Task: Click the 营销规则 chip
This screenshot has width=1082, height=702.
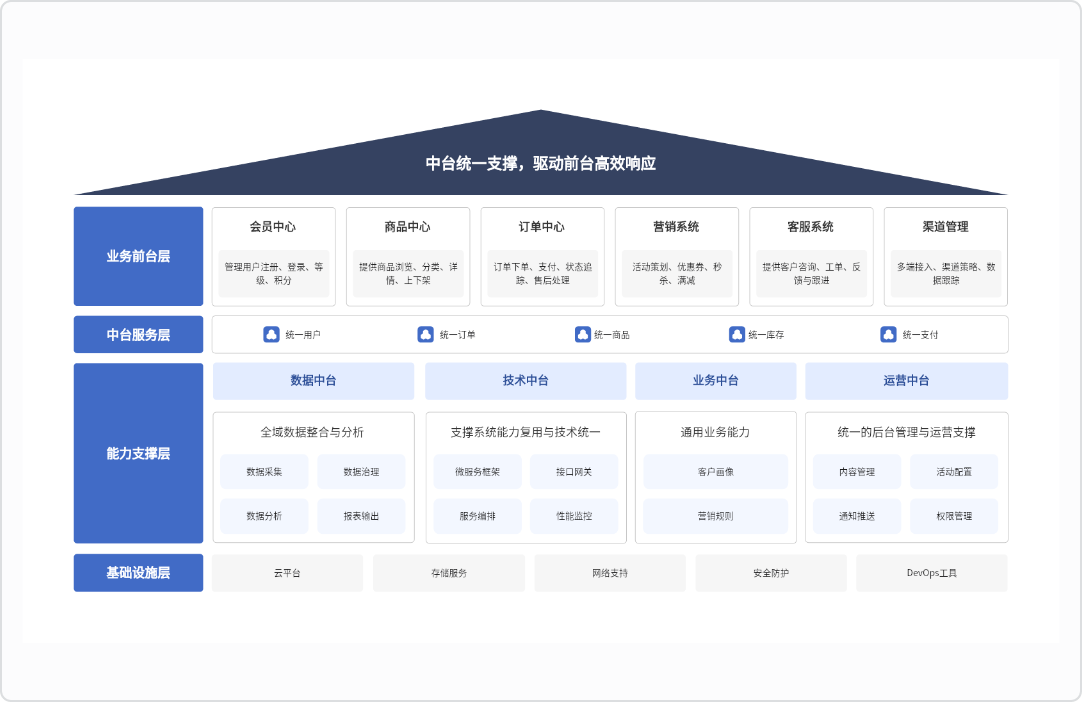Action: (716, 516)
